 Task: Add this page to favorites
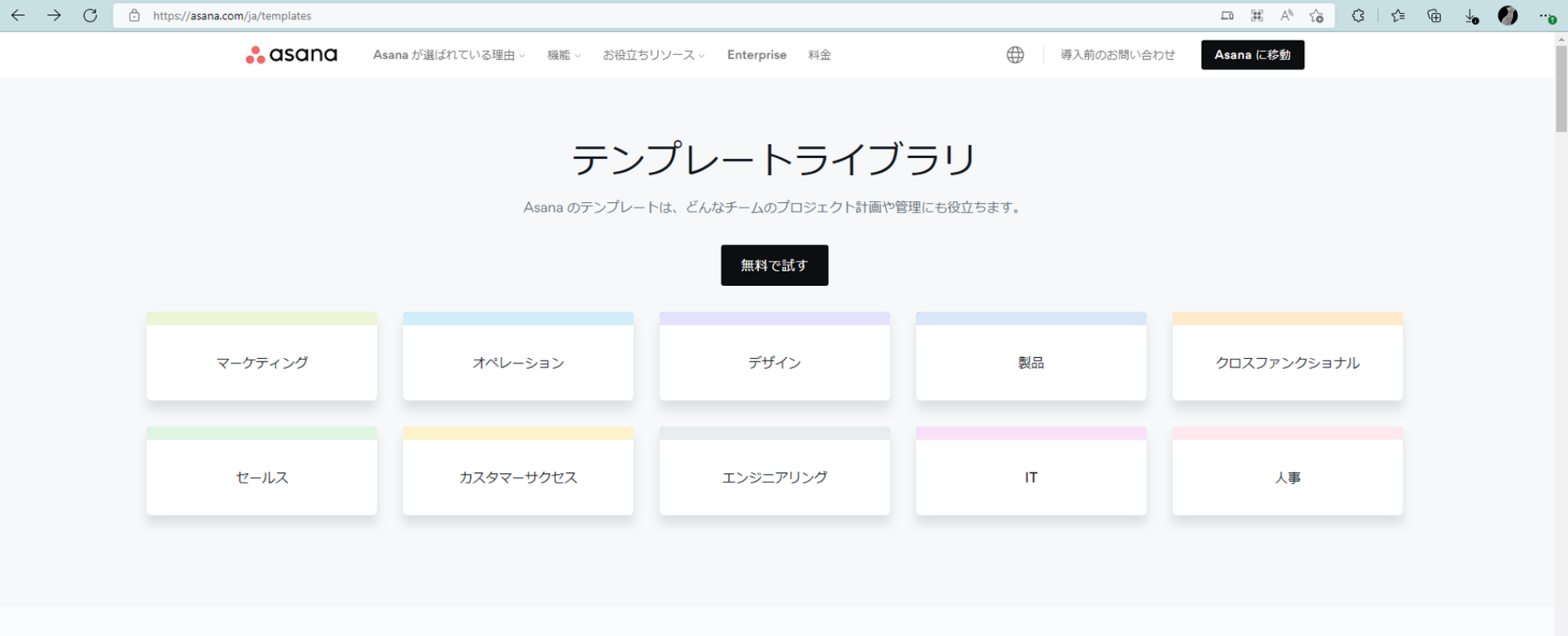(x=1316, y=16)
